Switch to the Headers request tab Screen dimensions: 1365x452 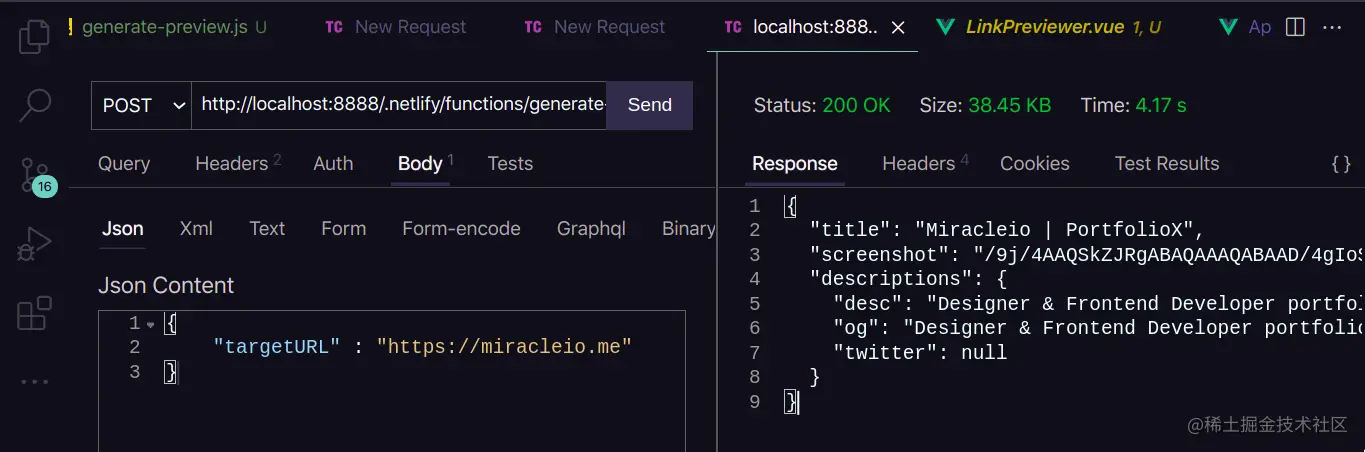232,164
